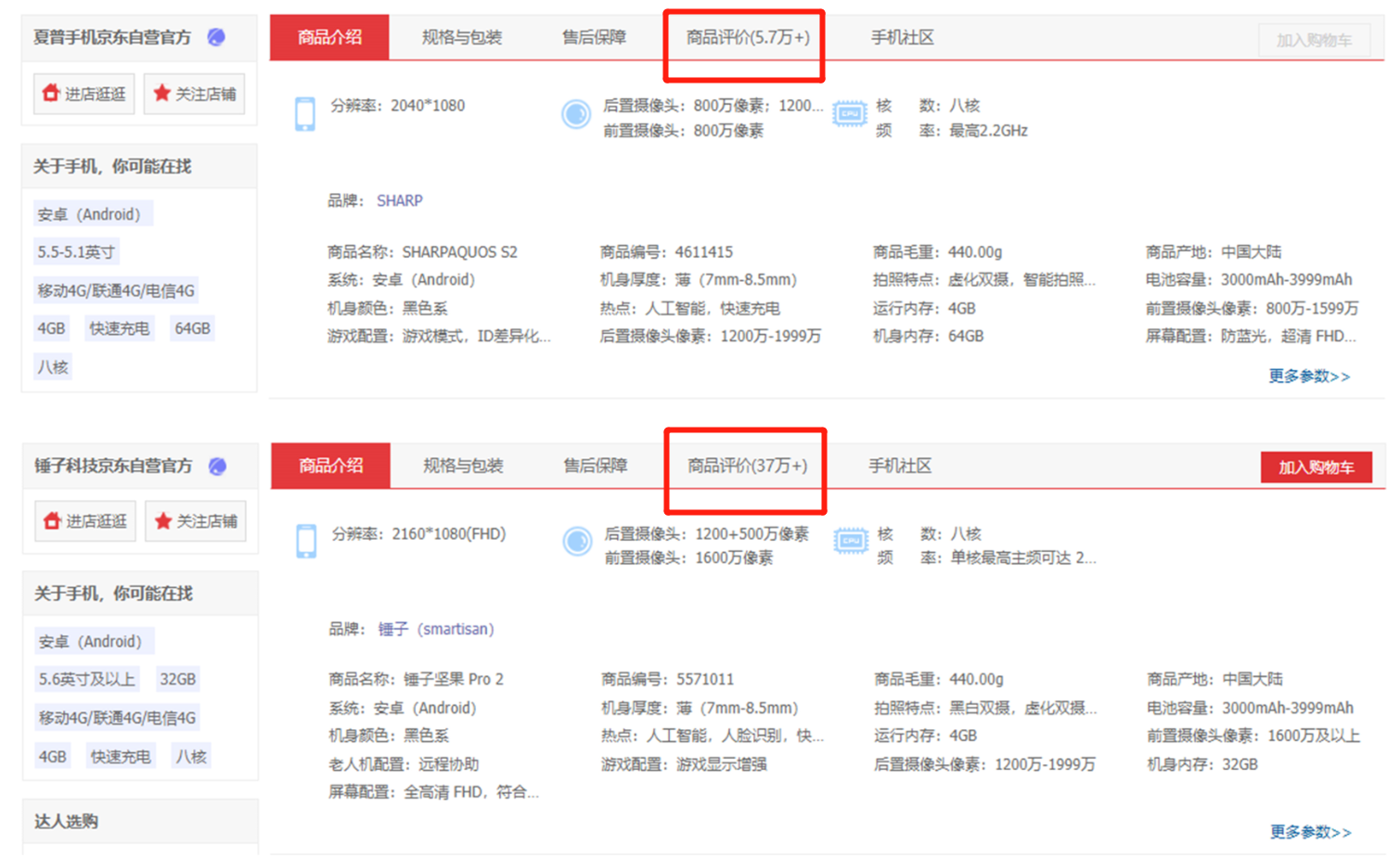Click the text 商品名称: SHARPAQUOS S2
The image size is (1400, 858).
click(422, 252)
